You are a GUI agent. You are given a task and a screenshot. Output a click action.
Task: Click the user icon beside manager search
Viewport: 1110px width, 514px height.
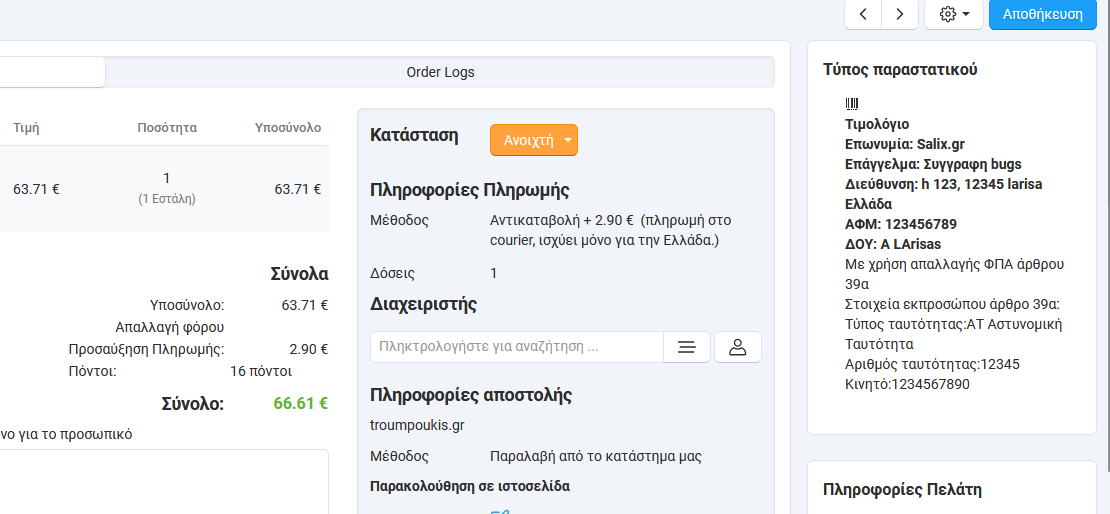(x=738, y=347)
